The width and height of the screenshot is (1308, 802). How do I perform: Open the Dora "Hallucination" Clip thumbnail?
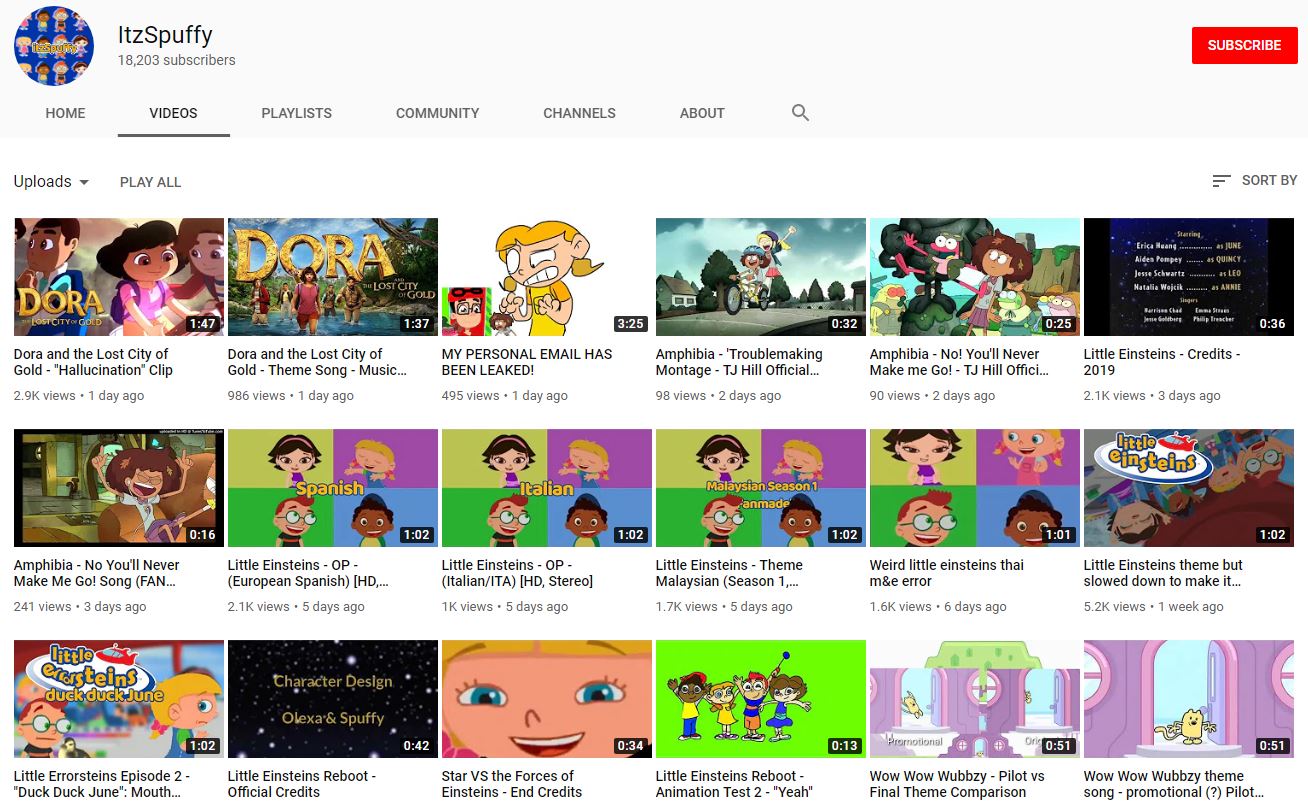[x=119, y=277]
